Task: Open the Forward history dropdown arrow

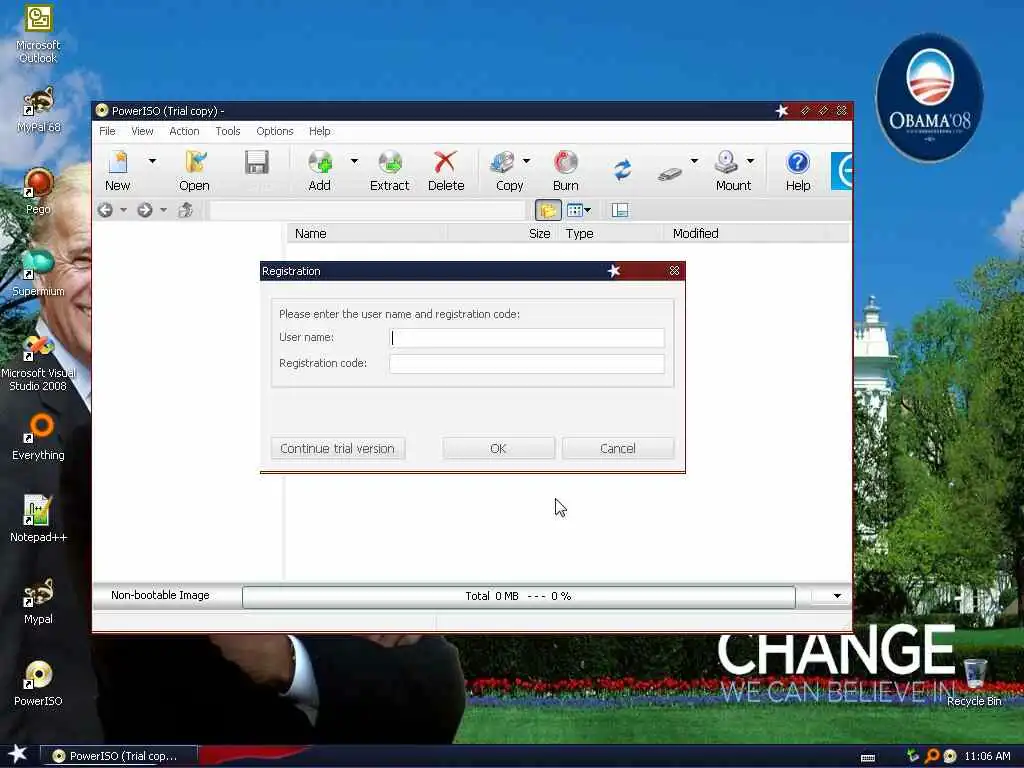Action: (x=163, y=210)
